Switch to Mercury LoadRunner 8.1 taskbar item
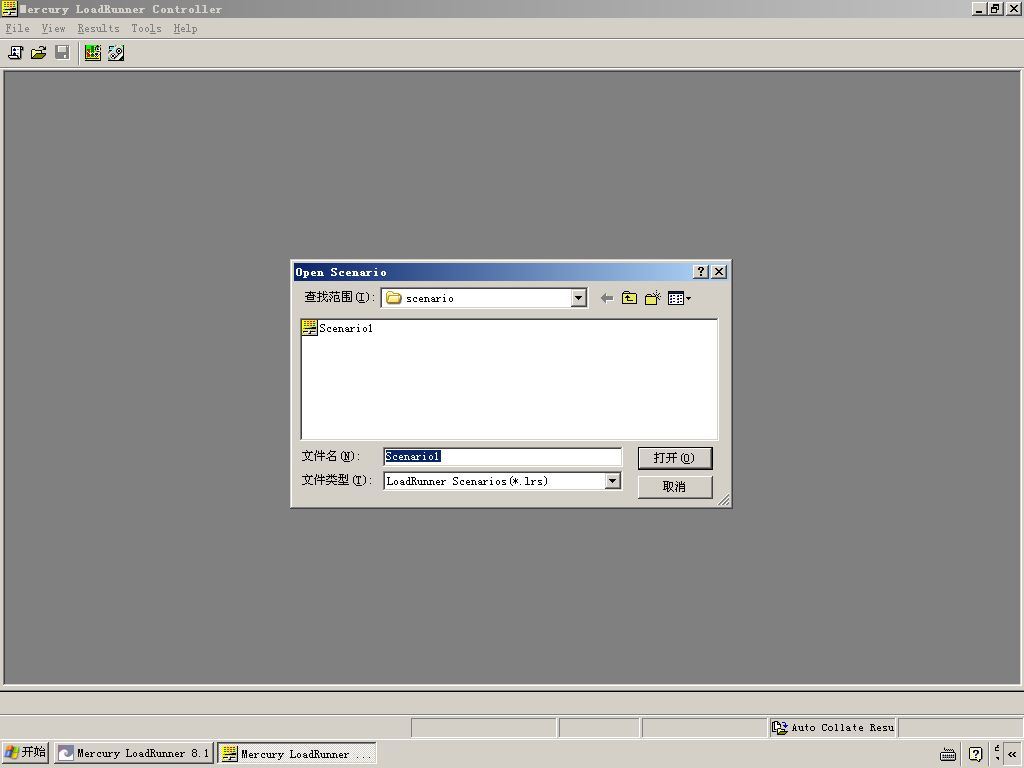The height and width of the screenshot is (768, 1024). [134, 753]
